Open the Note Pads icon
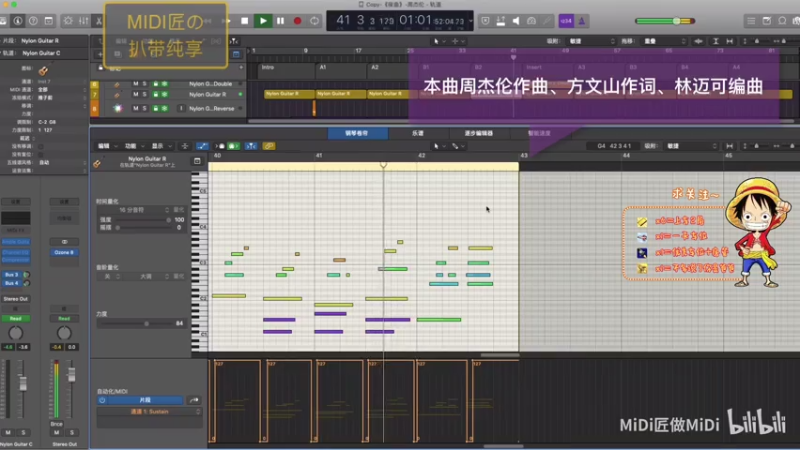 coord(767,21)
